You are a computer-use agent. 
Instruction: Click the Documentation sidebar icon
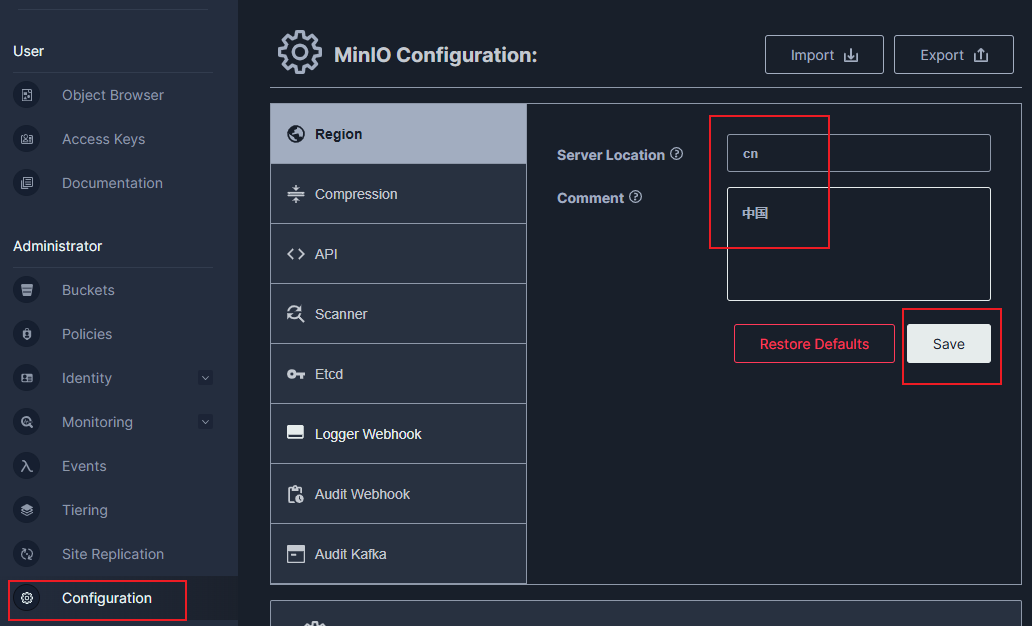pos(27,183)
